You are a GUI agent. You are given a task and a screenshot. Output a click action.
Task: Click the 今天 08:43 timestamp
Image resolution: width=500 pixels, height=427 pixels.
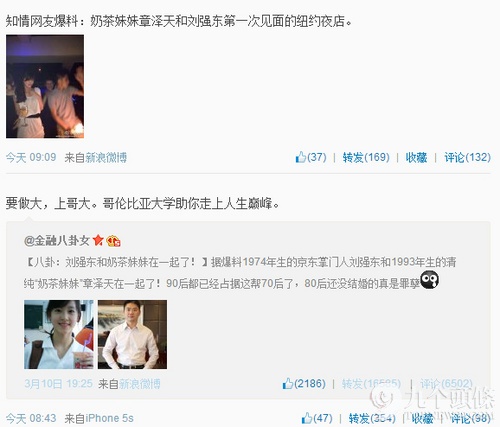click(x=31, y=418)
